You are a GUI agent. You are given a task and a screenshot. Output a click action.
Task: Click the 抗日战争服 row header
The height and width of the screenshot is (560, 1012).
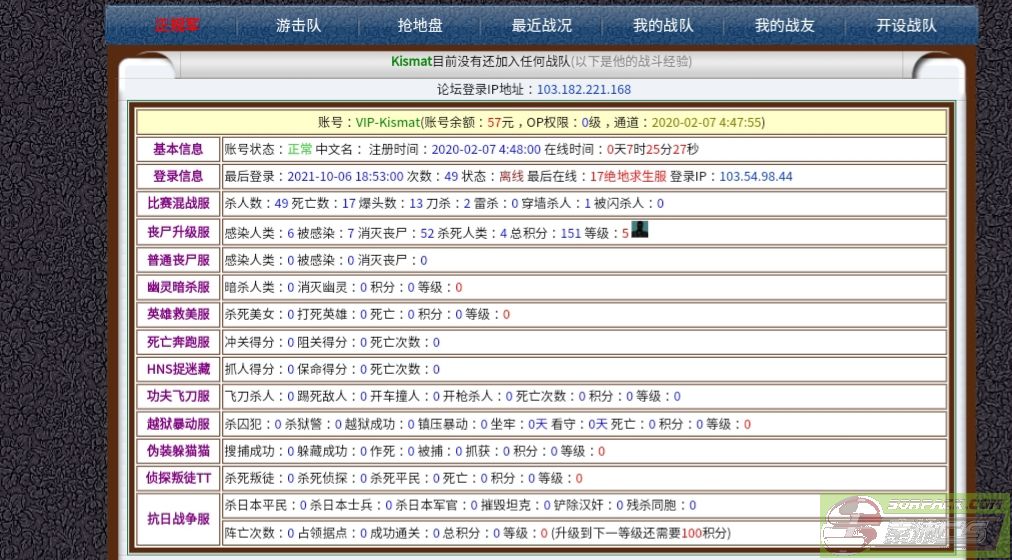[x=178, y=519]
